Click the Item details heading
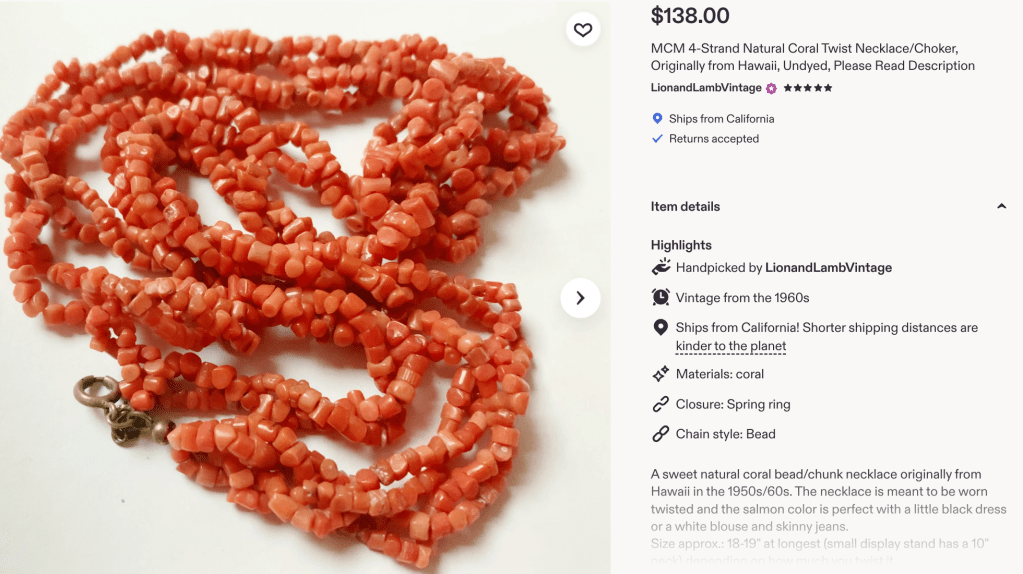This screenshot has height=574, width=1023. click(685, 207)
